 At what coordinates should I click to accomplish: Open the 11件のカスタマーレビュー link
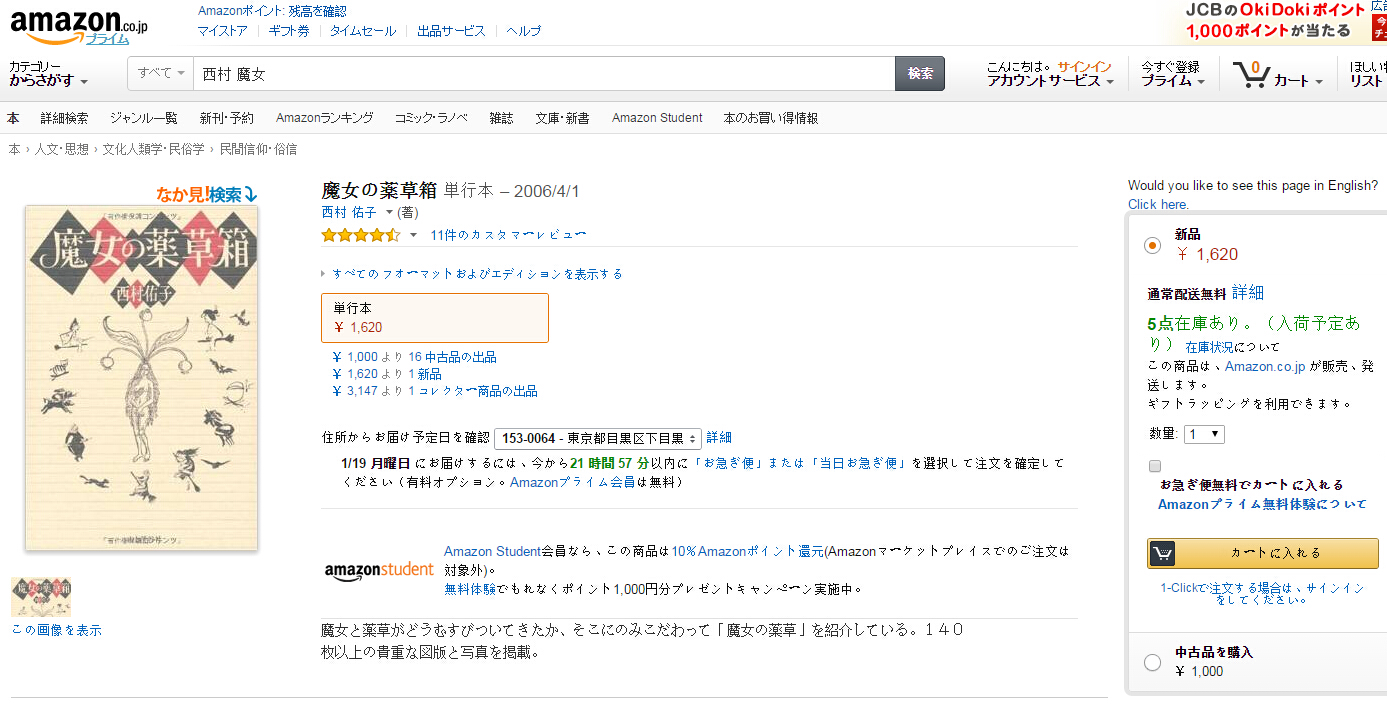(508, 236)
